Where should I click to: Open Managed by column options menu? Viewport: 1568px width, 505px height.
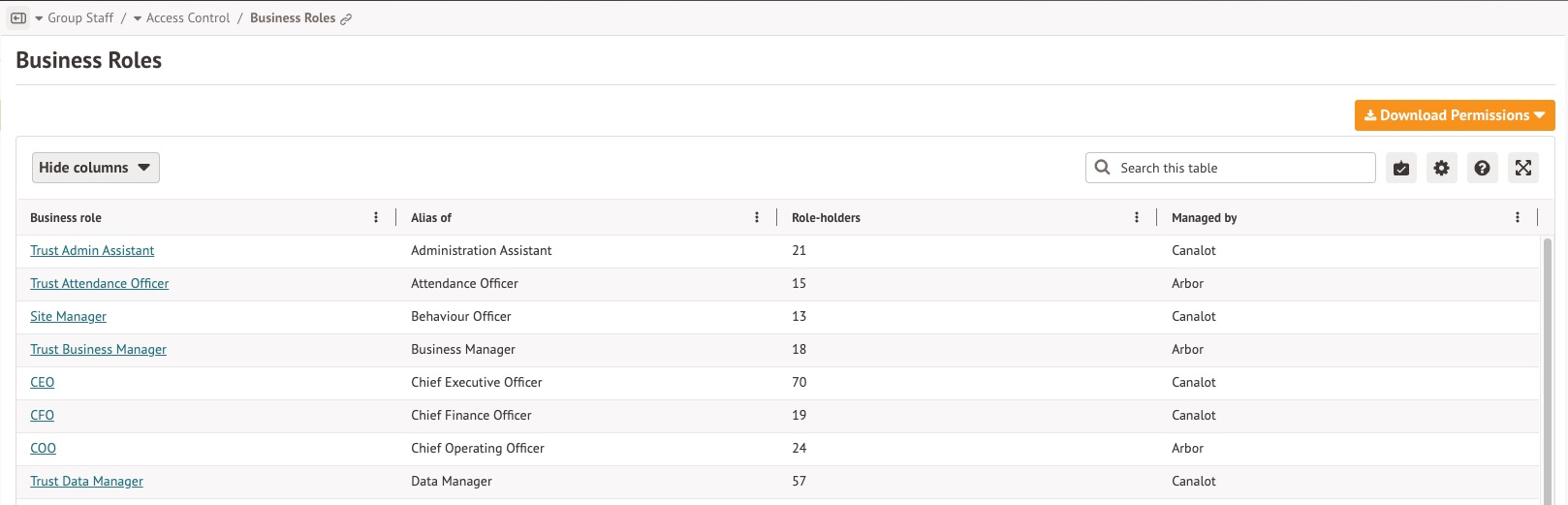point(1518,218)
